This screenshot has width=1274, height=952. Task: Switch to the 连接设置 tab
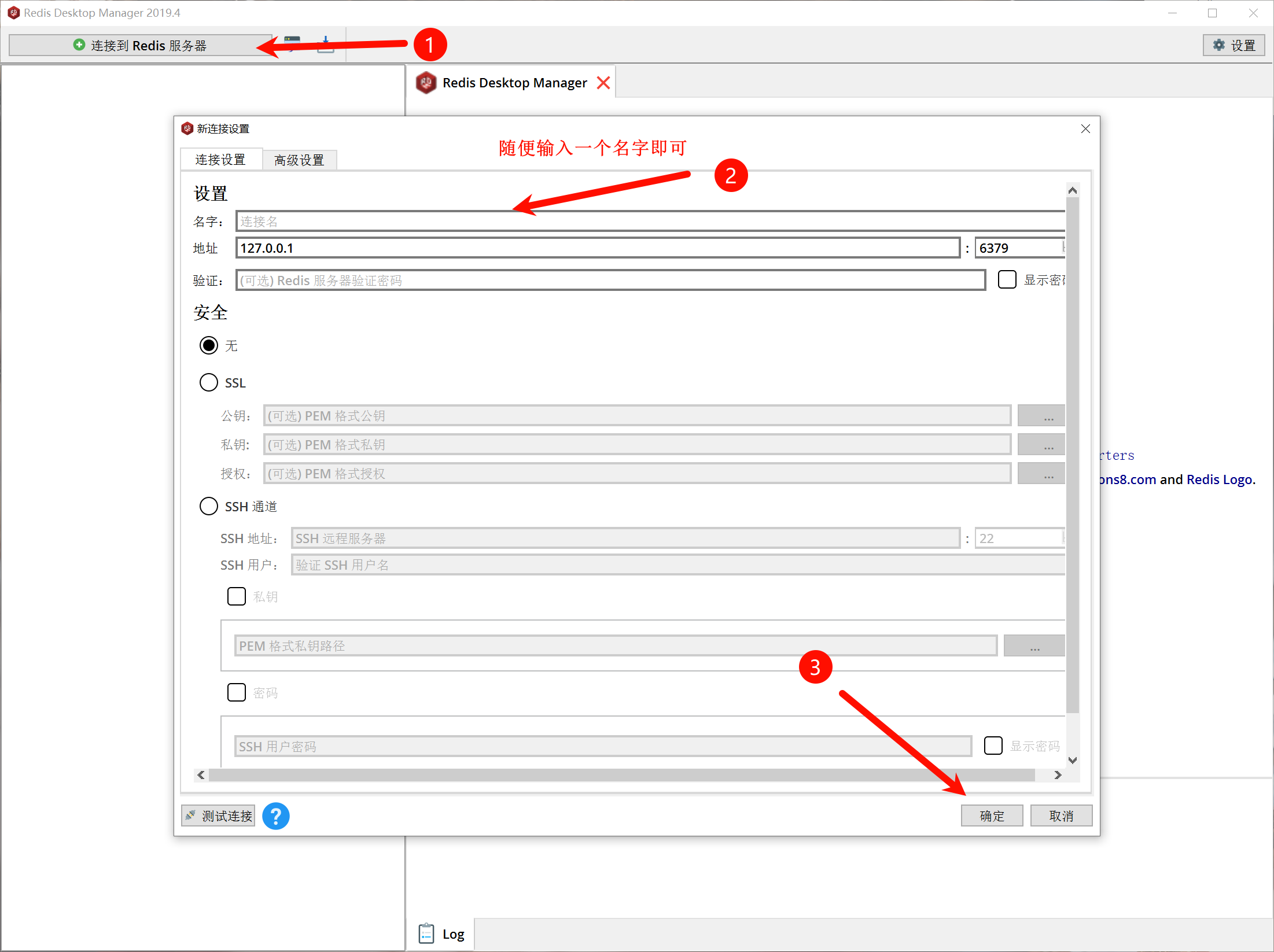(x=220, y=160)
